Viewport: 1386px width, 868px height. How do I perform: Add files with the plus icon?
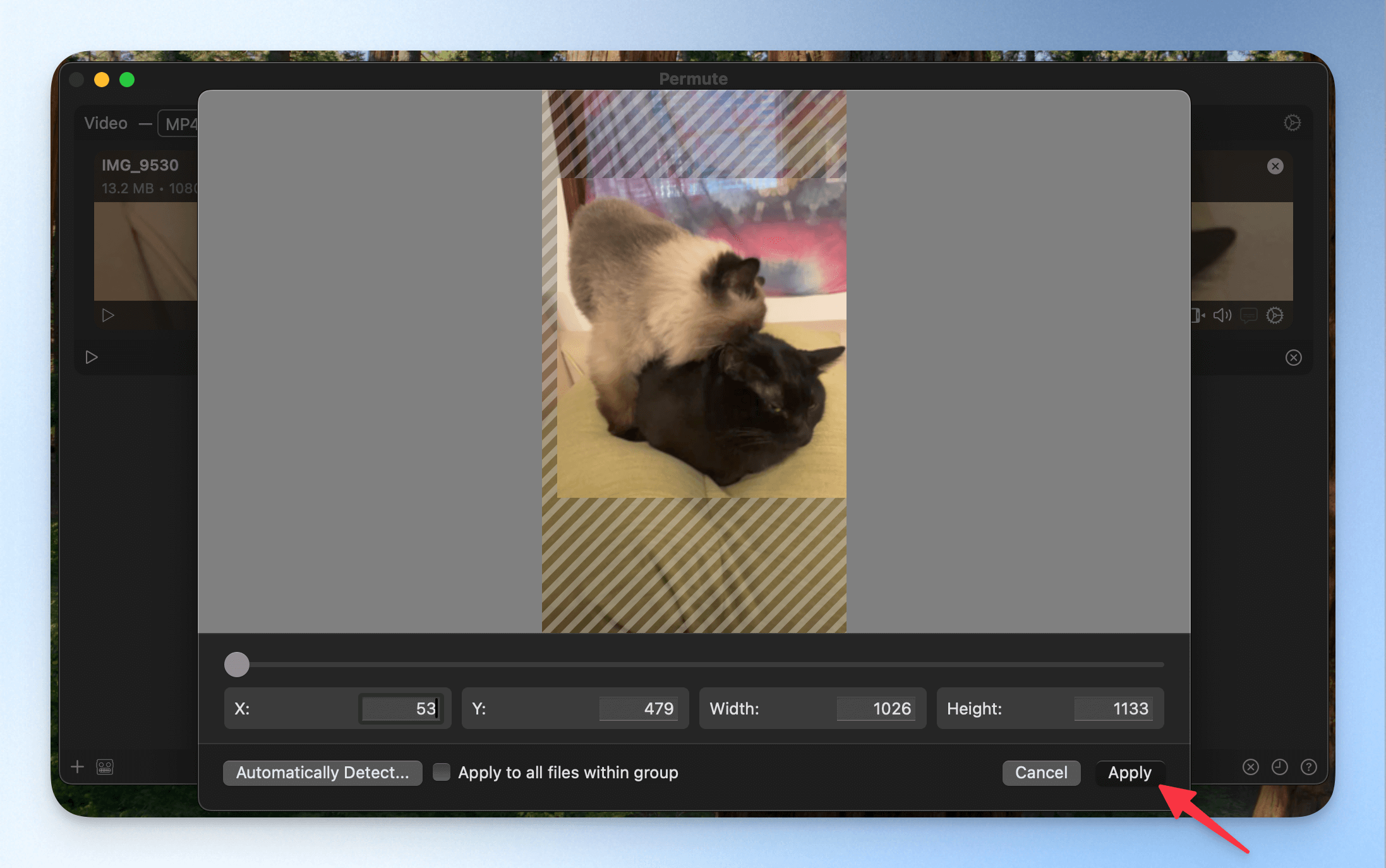point(78,767)
